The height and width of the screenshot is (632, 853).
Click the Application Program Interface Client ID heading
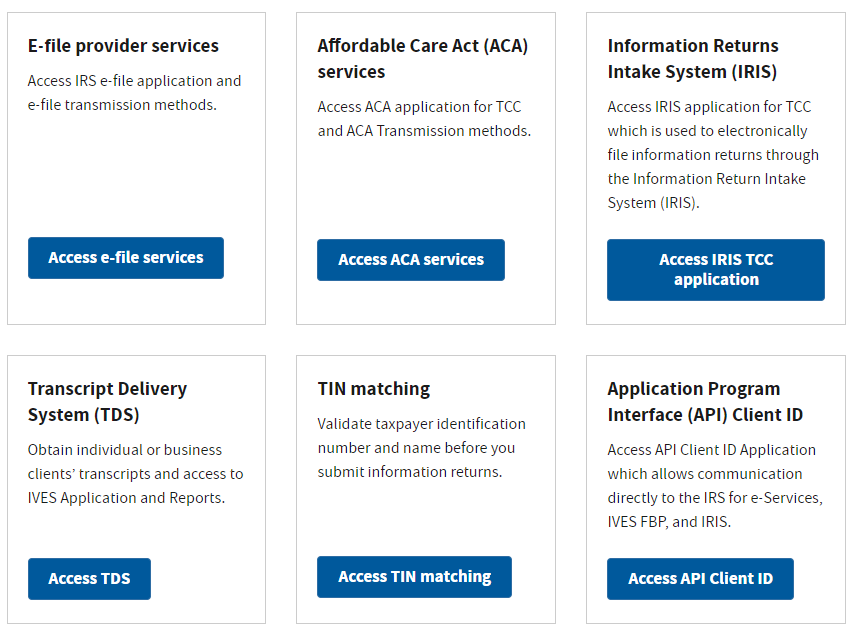(x=705, y=402)
